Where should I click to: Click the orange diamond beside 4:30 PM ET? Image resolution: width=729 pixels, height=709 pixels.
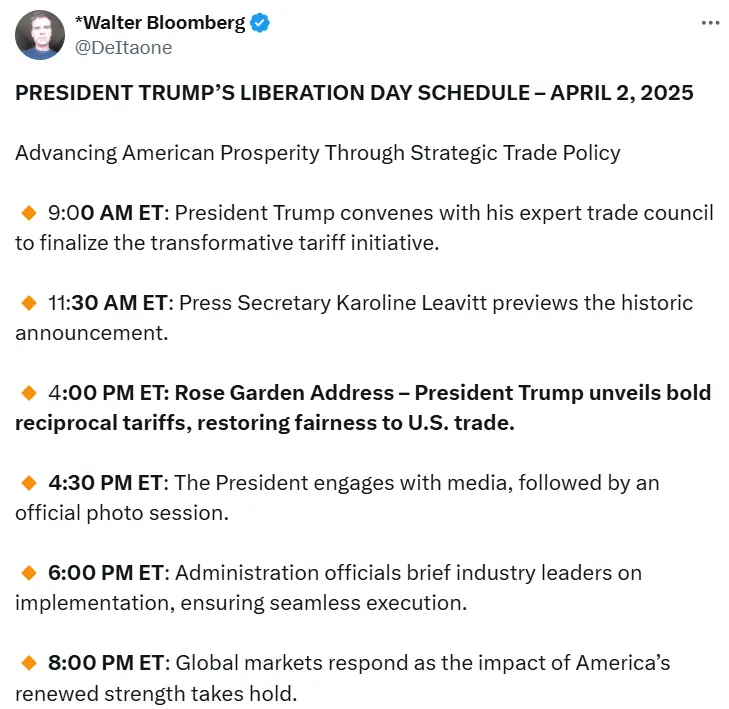[x=28, y=483]
